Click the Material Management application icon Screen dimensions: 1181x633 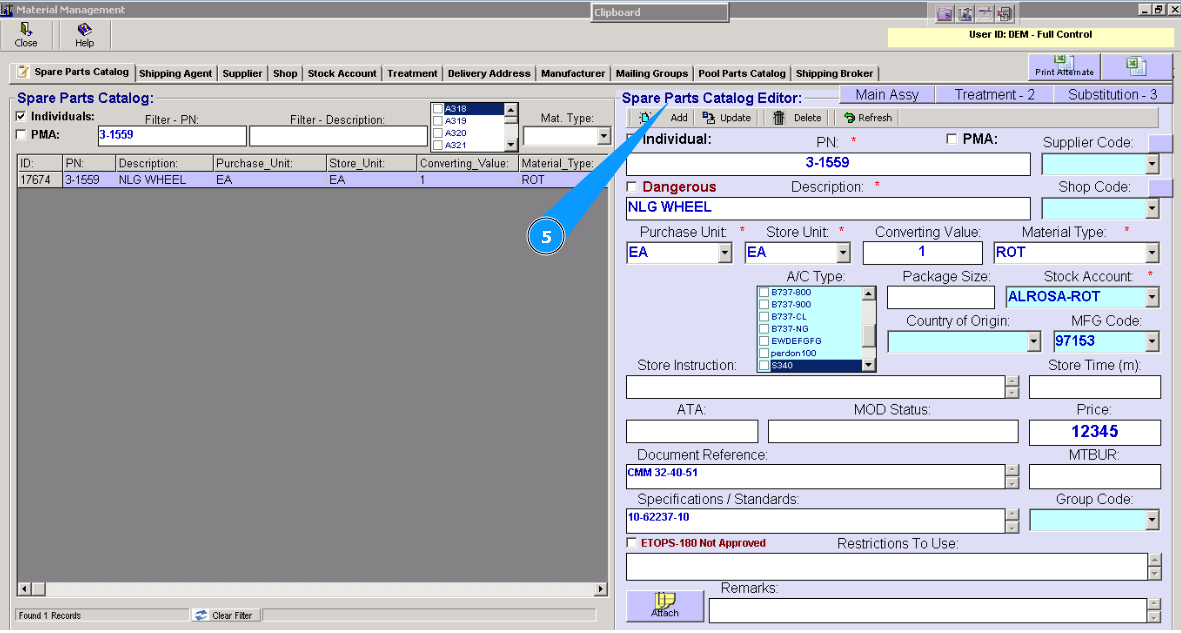coord(7,10)
